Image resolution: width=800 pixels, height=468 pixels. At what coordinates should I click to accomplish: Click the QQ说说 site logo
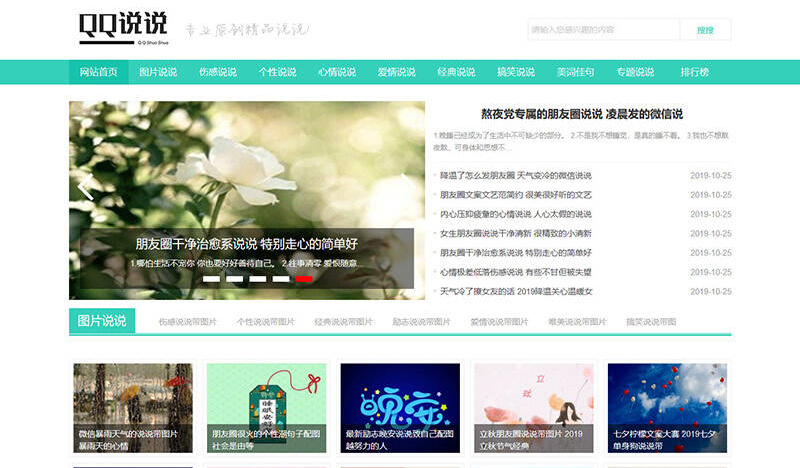pos(123,29)
